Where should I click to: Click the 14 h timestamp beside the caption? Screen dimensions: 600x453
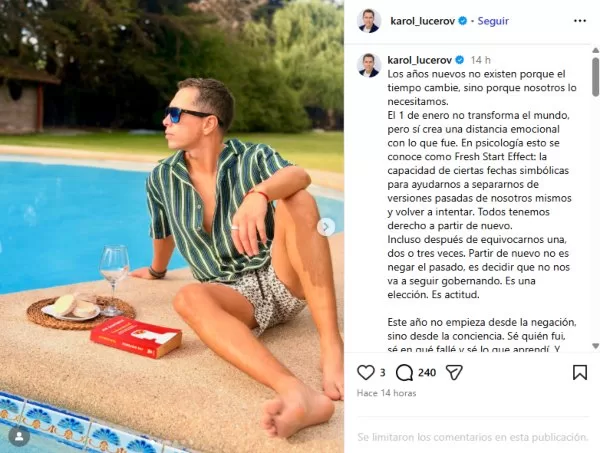point(481,60)
